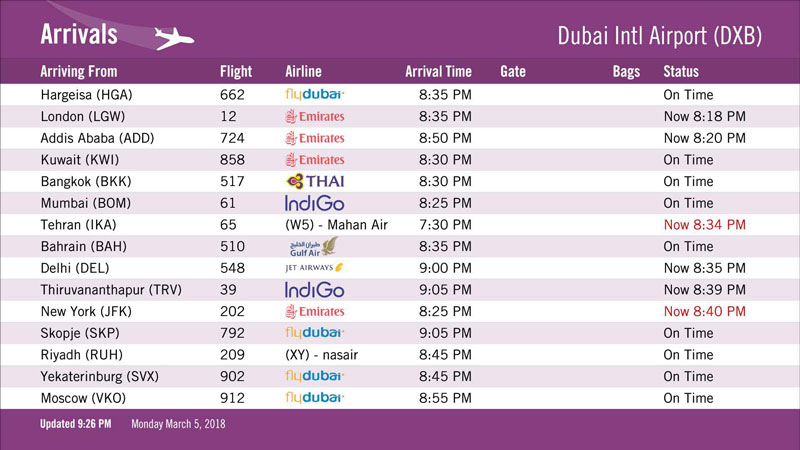The width and height of the screenshot is (800, 450).
Task: Select the Status column header
Action: (681, 71)
